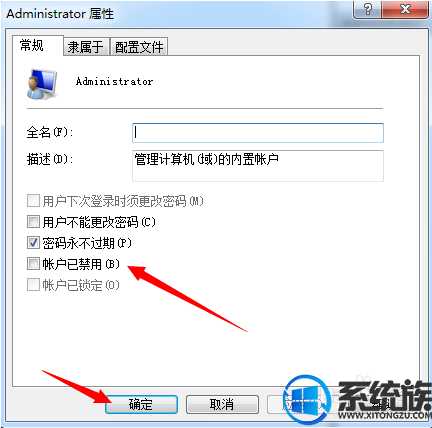Click the 取消 button
The image size is (432, 428).
click(x=222, y=405)
